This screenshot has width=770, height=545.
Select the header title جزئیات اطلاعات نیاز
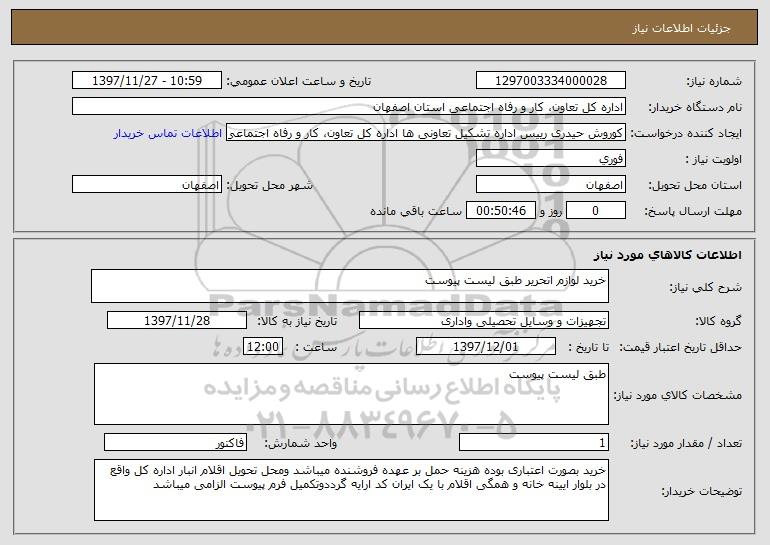681,28
